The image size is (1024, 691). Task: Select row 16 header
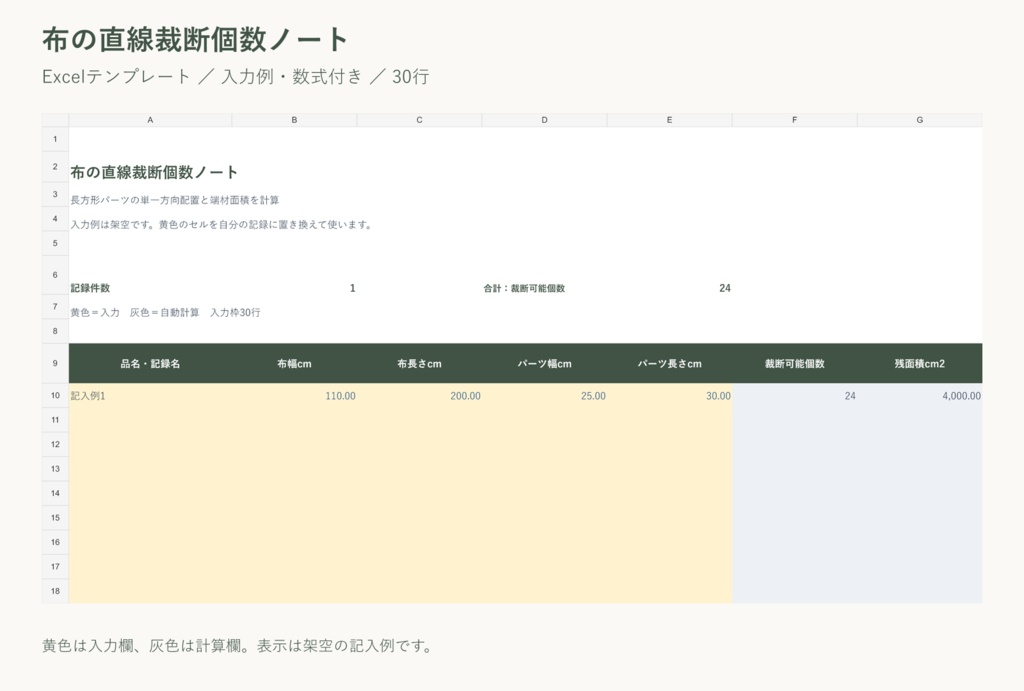click(56, 543)
